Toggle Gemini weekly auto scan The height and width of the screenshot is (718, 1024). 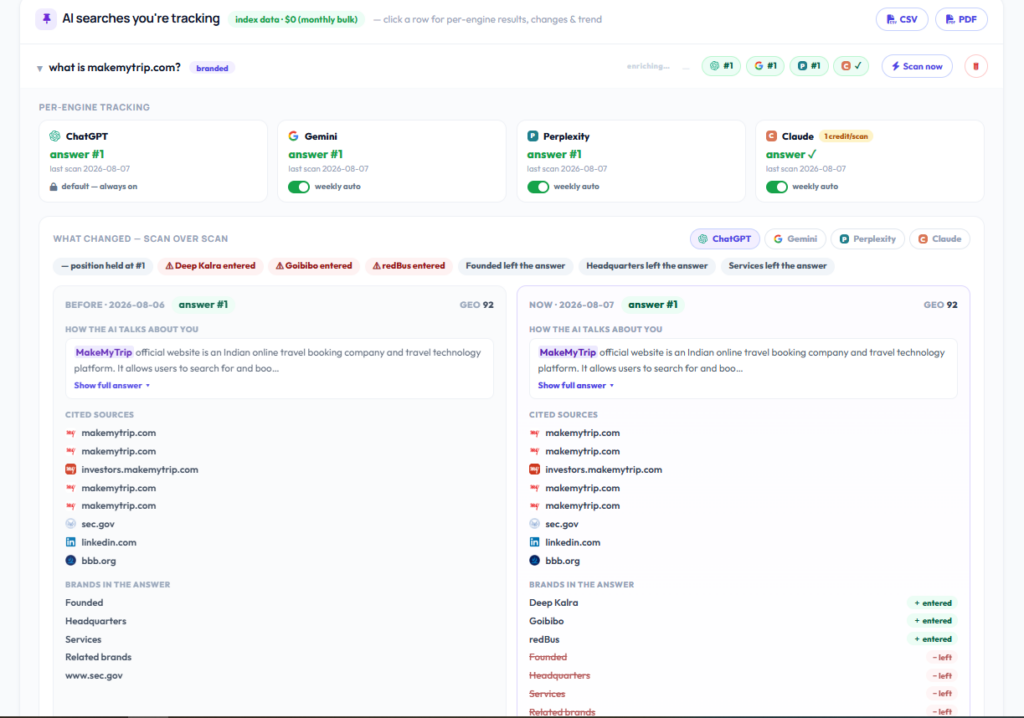[x=298, y=187]
